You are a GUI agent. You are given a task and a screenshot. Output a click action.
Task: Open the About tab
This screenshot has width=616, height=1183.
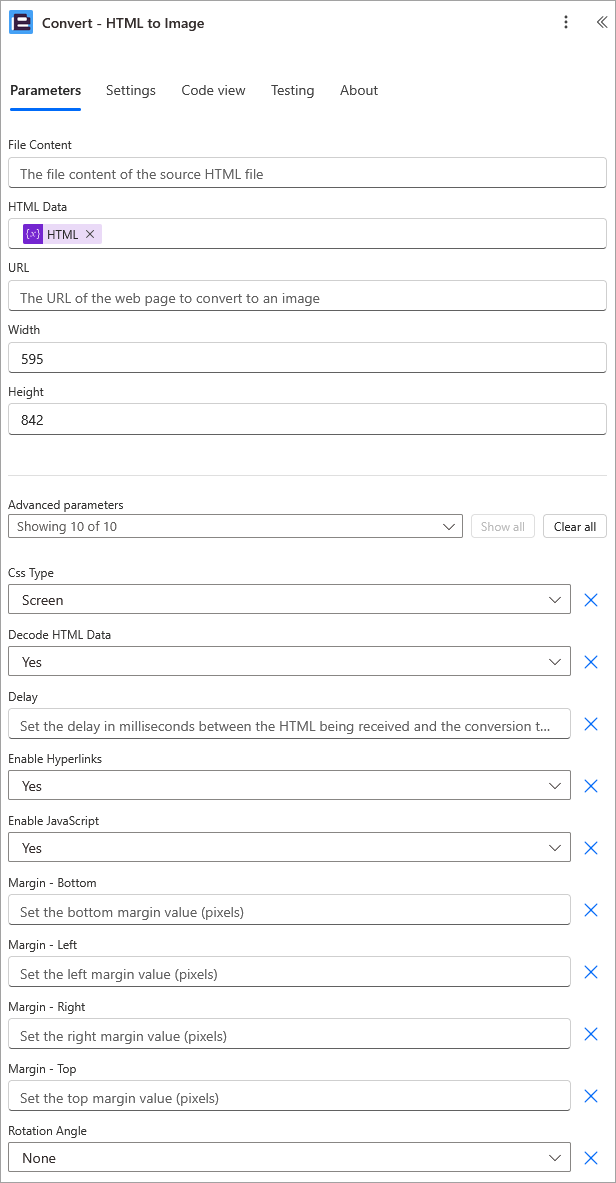(359, 91)
